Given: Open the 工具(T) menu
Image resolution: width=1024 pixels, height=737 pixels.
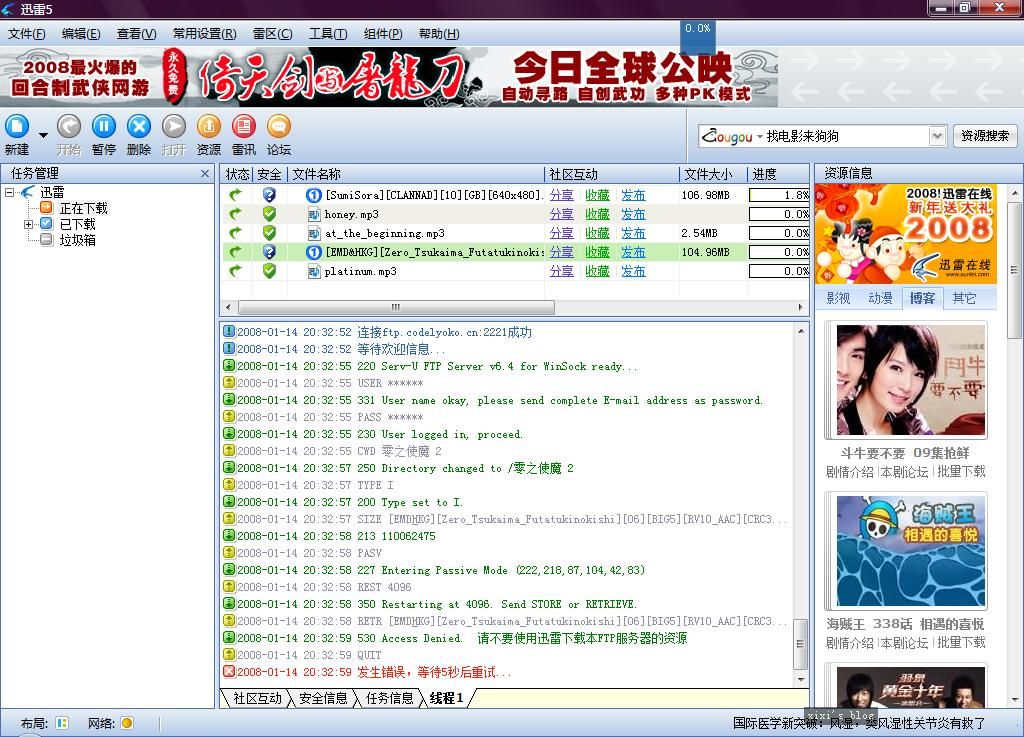Looking at the screenshot, I should [327, 34].
